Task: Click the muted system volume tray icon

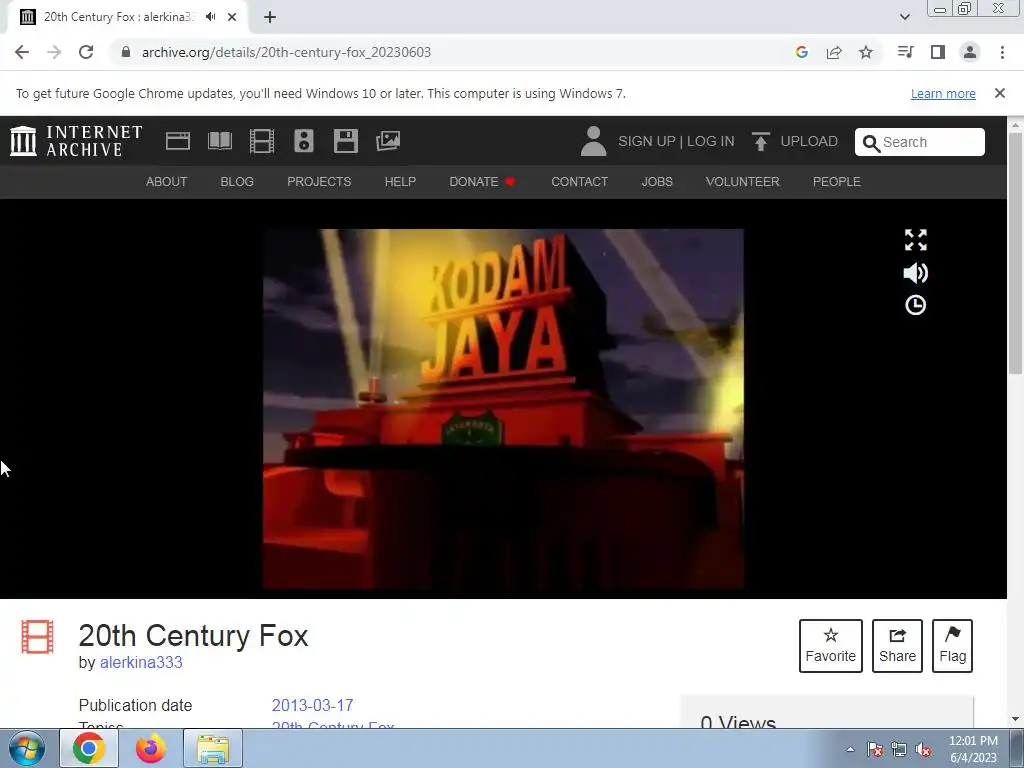Action: 923,749
